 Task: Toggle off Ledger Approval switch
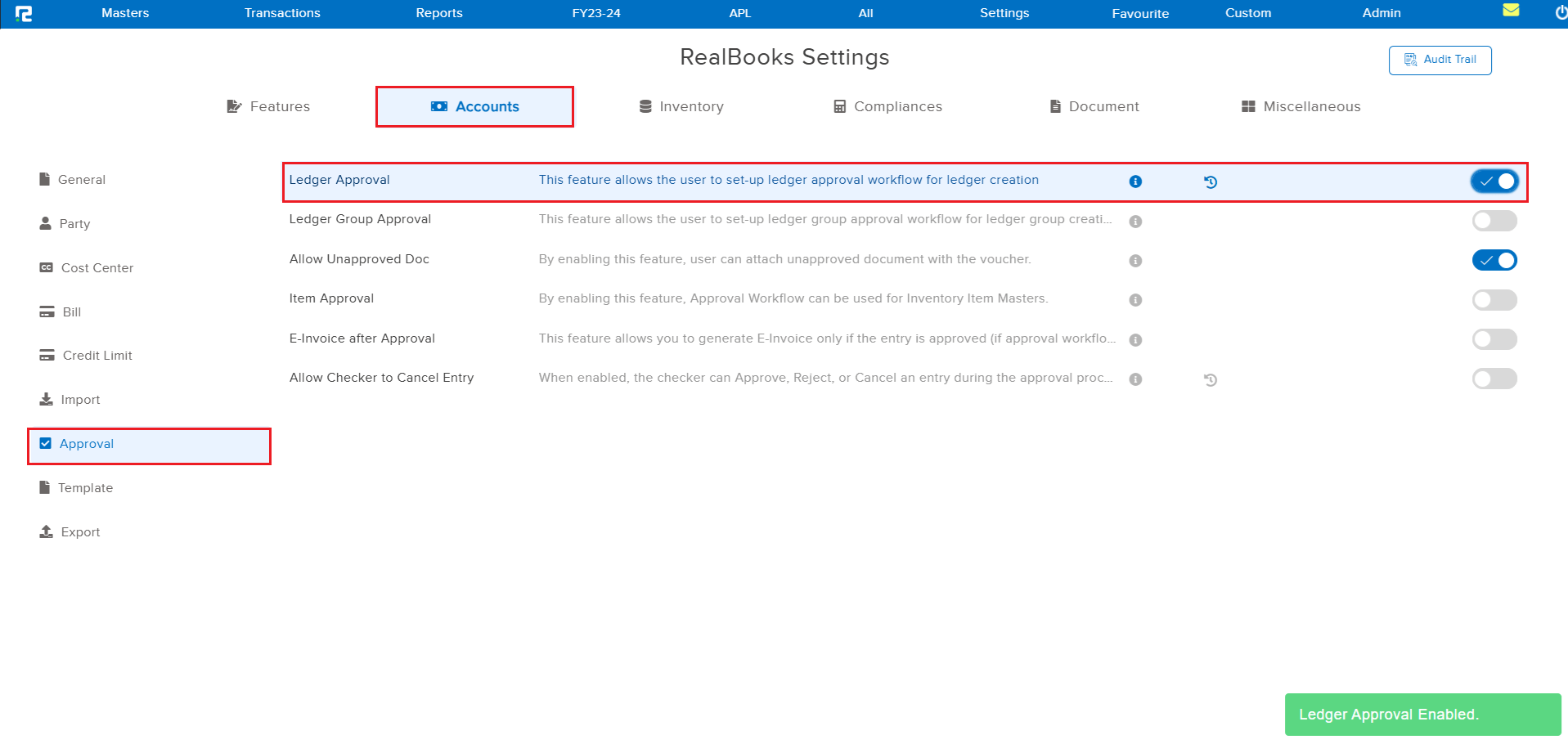click(x=1494, y=182)
